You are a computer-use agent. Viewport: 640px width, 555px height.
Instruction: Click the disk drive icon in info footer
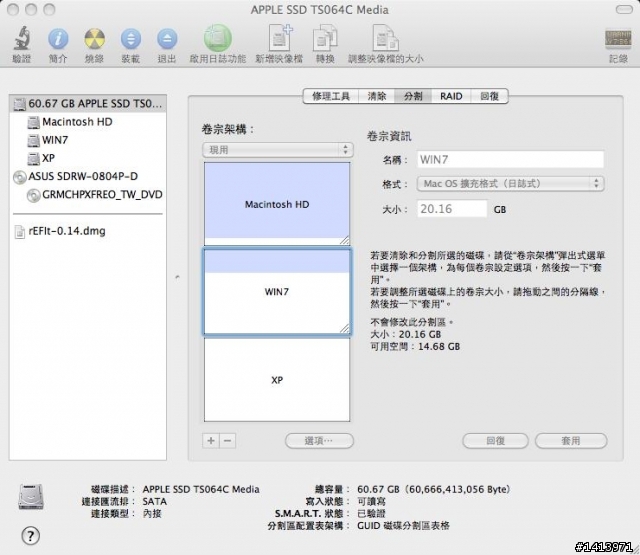coord(31,496)
